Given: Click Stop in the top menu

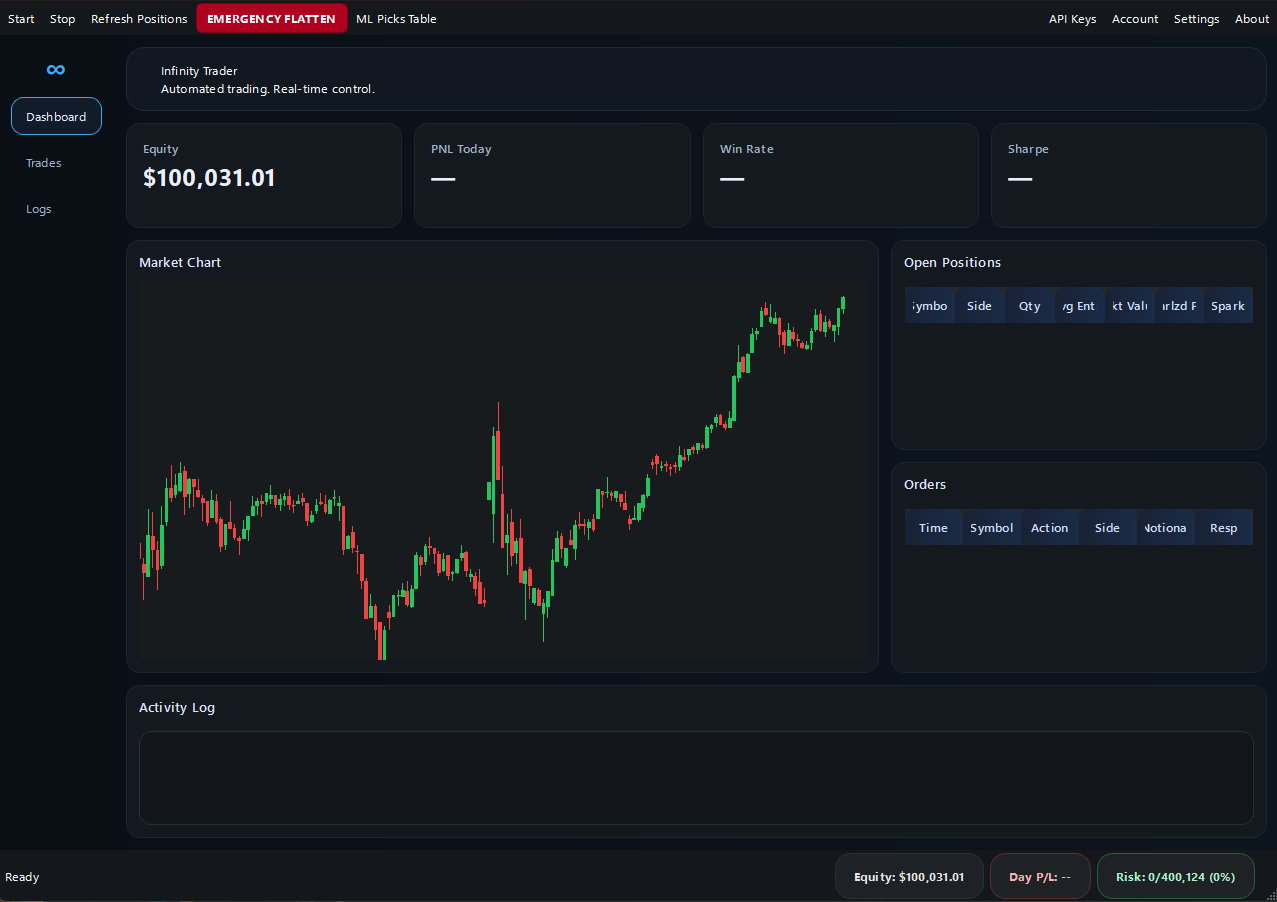Looking at the screenshot, I should click(62, 19).
